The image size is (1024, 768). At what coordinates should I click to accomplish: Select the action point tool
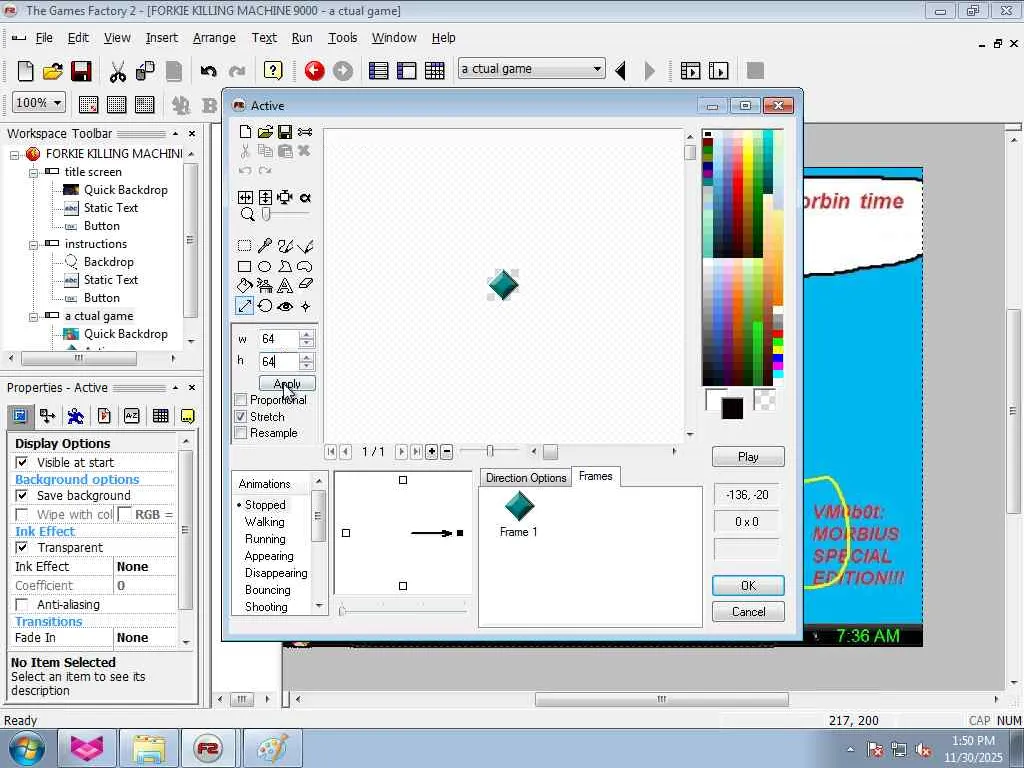pyautogui.click(x=305, y=306)
